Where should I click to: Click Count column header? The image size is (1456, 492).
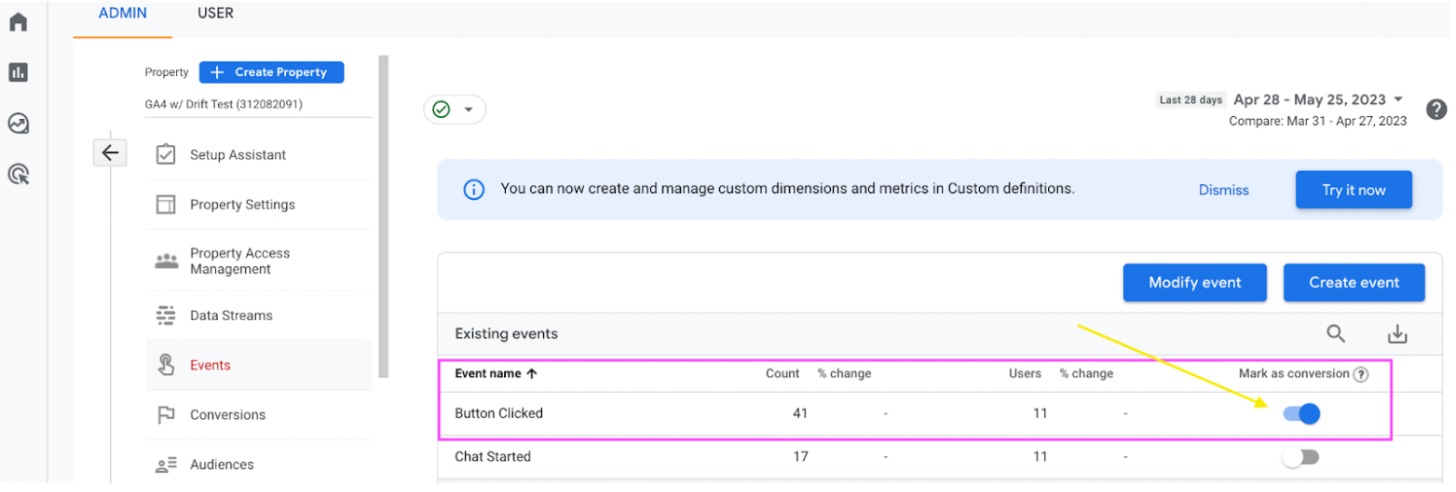pos(783,374)
